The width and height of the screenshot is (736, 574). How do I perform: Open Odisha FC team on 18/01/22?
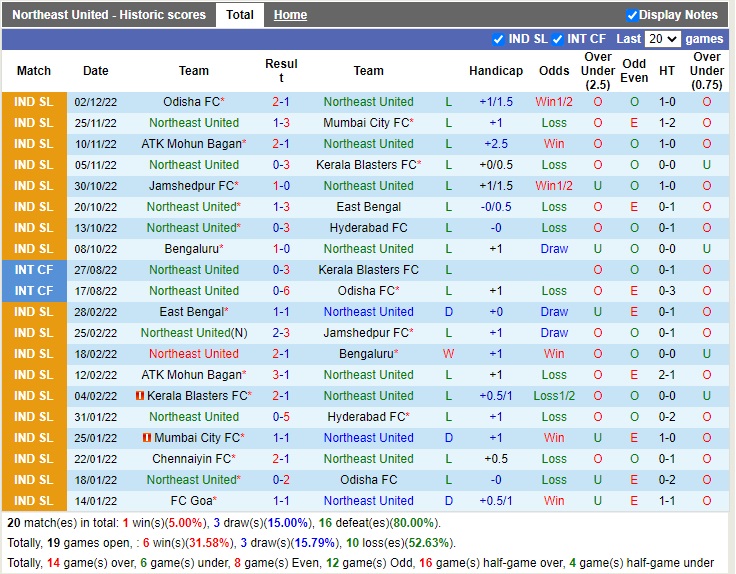368,480
